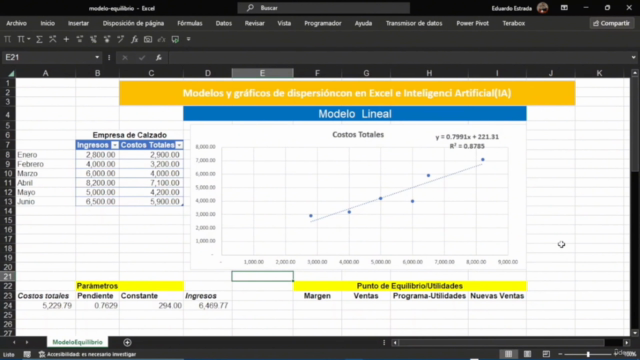Image resolution: width=640 pixels, height=360 pixels.
Task: Click the macro record icon in status bar
Action: click(x=27, y=354)
